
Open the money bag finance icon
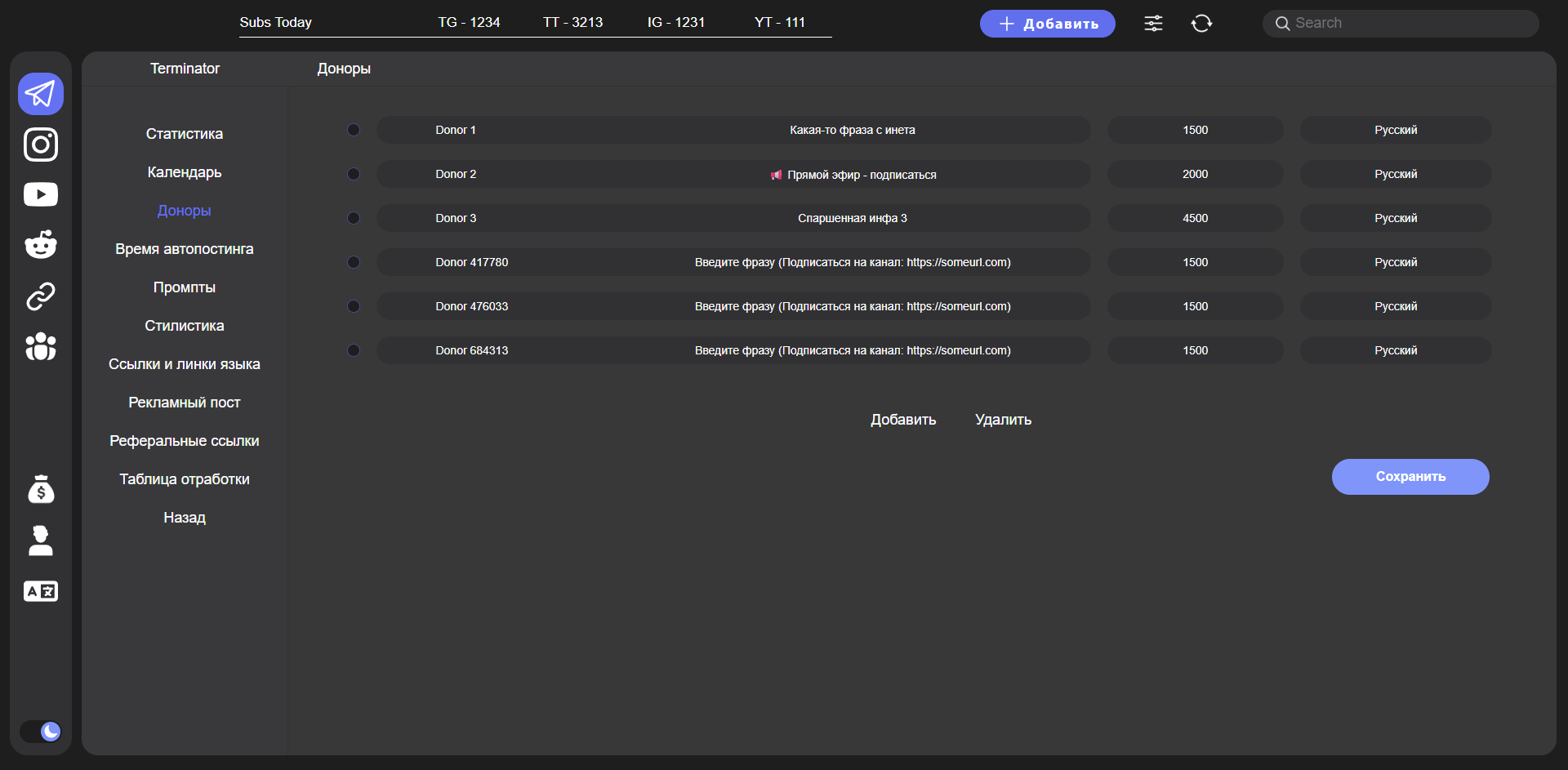click(41, 489)
